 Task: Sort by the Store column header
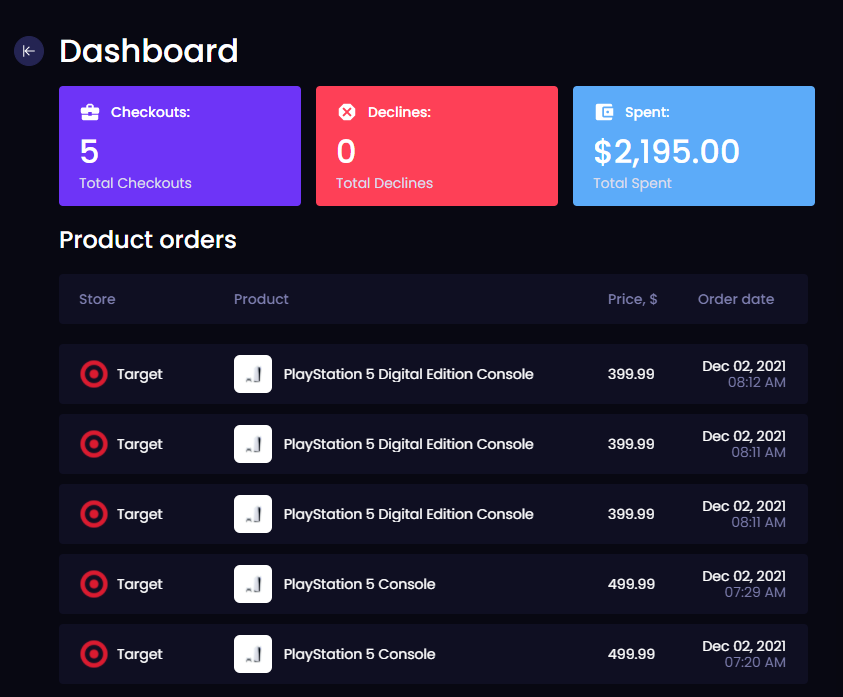coord(97,299)
